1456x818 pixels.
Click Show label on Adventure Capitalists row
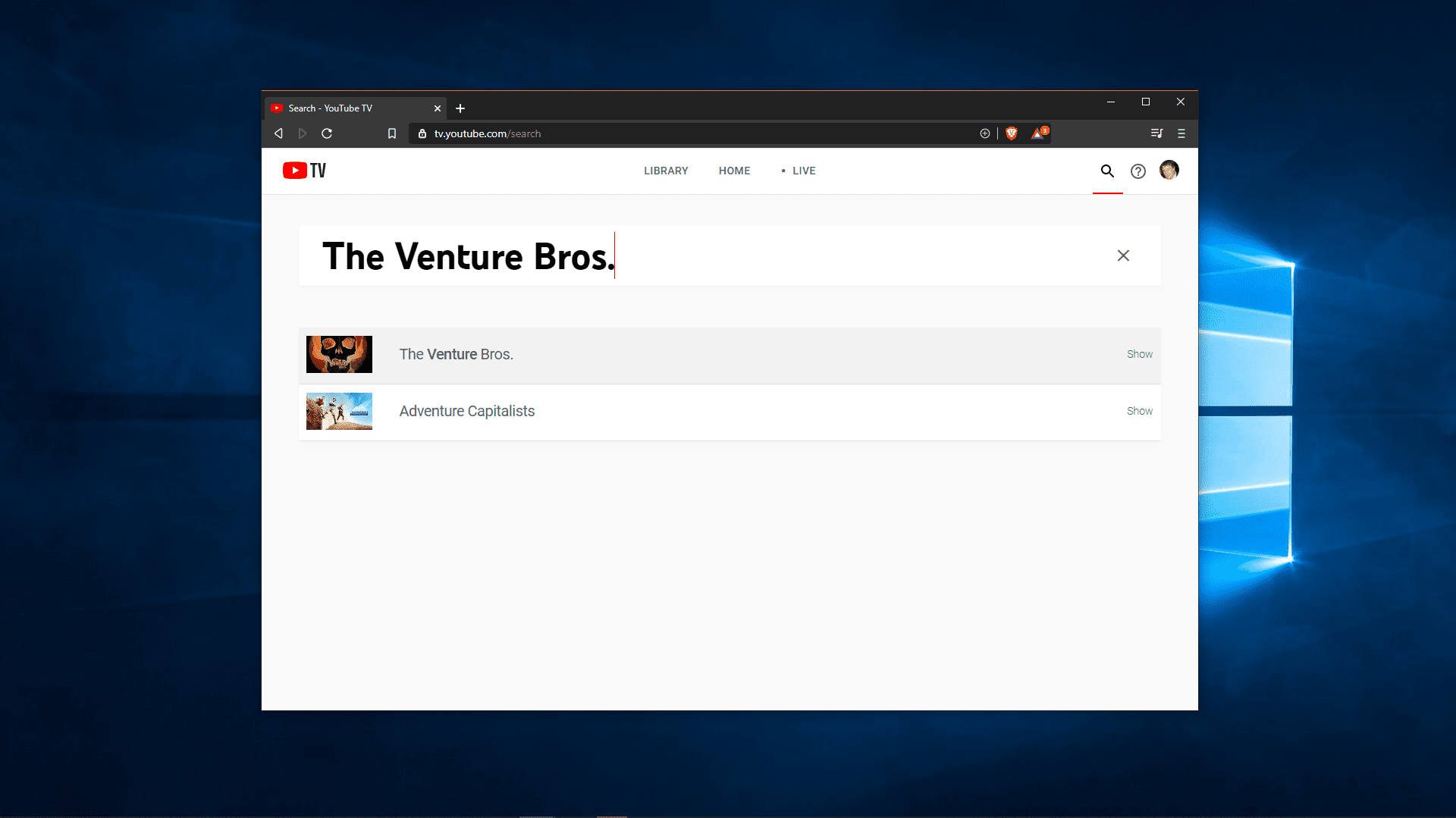point(1139,411)
